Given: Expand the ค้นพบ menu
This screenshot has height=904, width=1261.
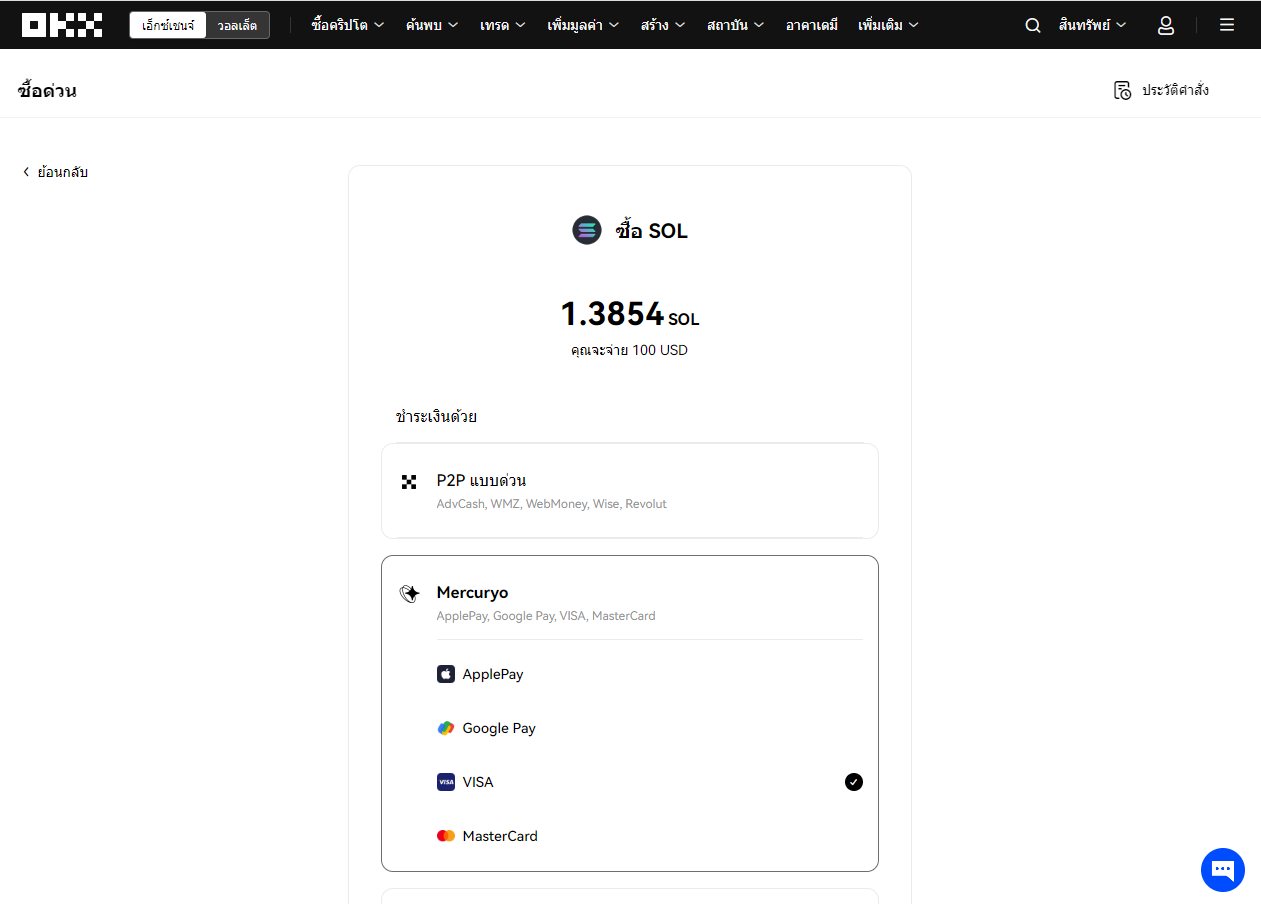Looking at the screenshot, I should (x=432, y=25).
